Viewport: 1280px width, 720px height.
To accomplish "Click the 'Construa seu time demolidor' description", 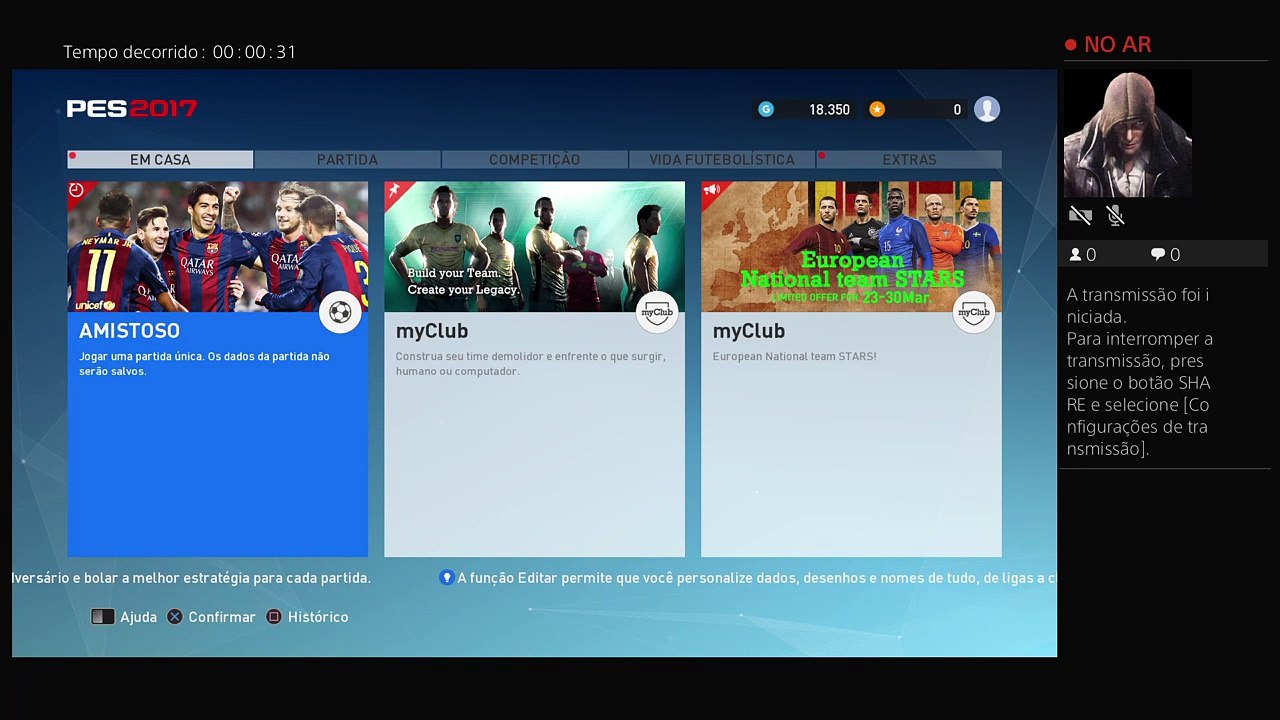I will [x=530, y=364].
